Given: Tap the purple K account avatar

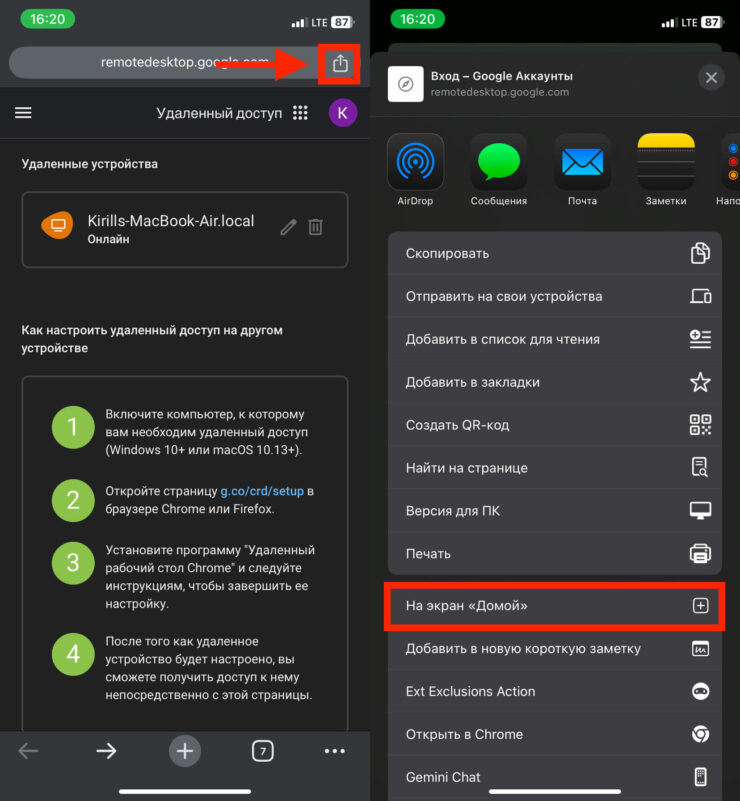Looking at the screenshot, I should click(342, 113).
